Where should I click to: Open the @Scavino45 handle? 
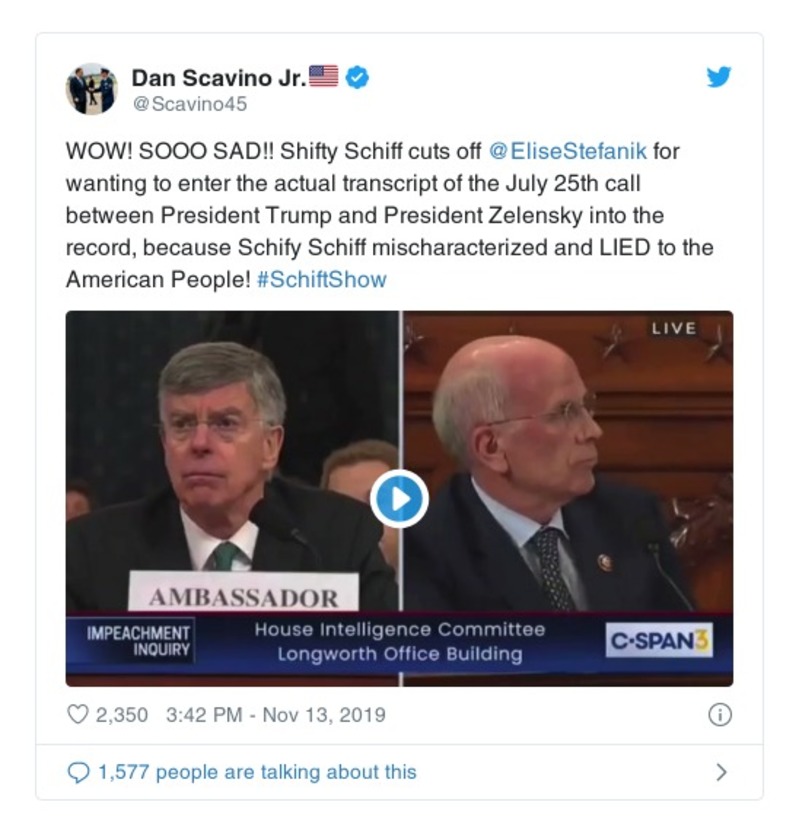[190, 104]
